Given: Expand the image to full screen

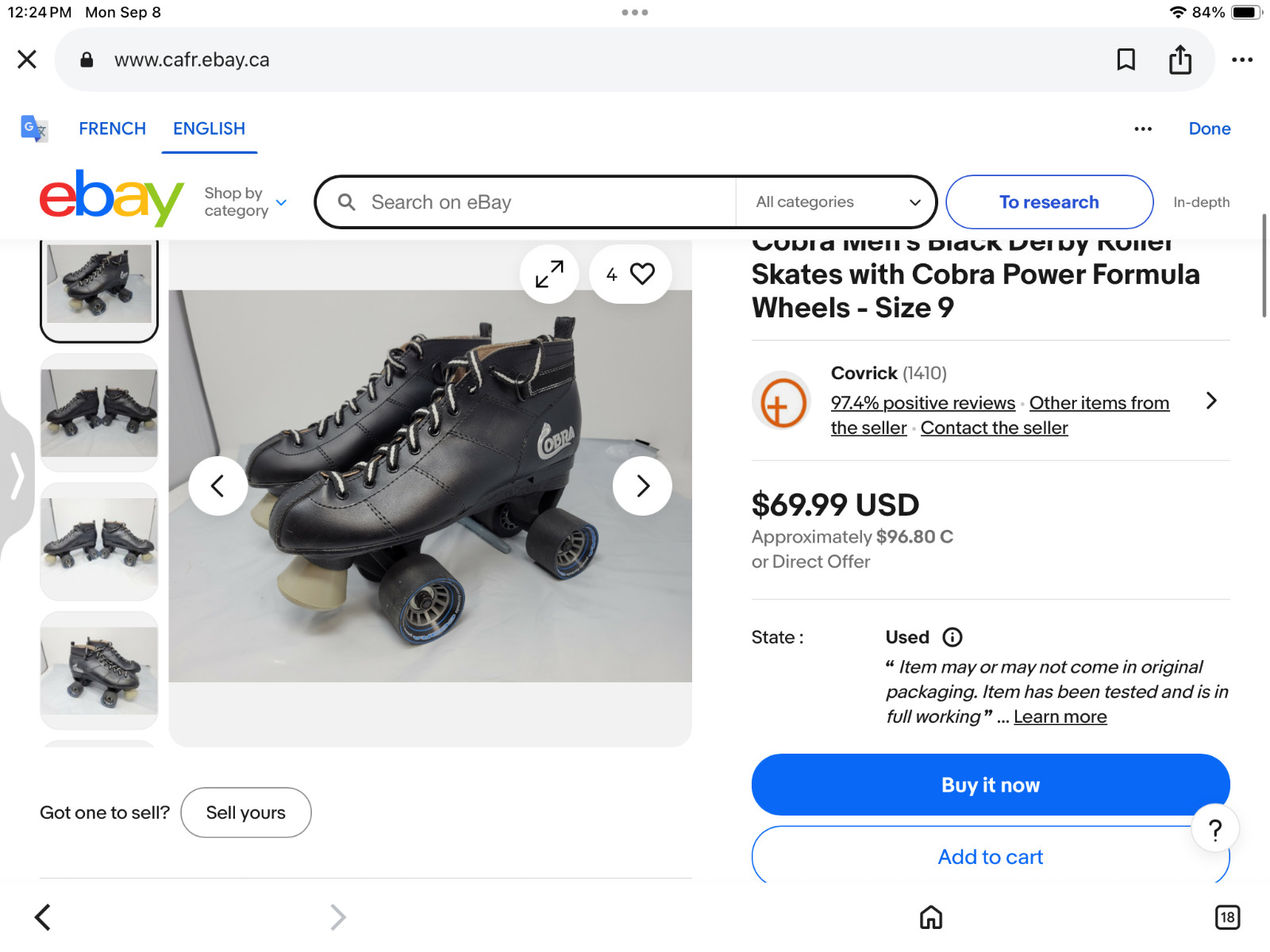Looking at the screenshot, I should (549, 274).
